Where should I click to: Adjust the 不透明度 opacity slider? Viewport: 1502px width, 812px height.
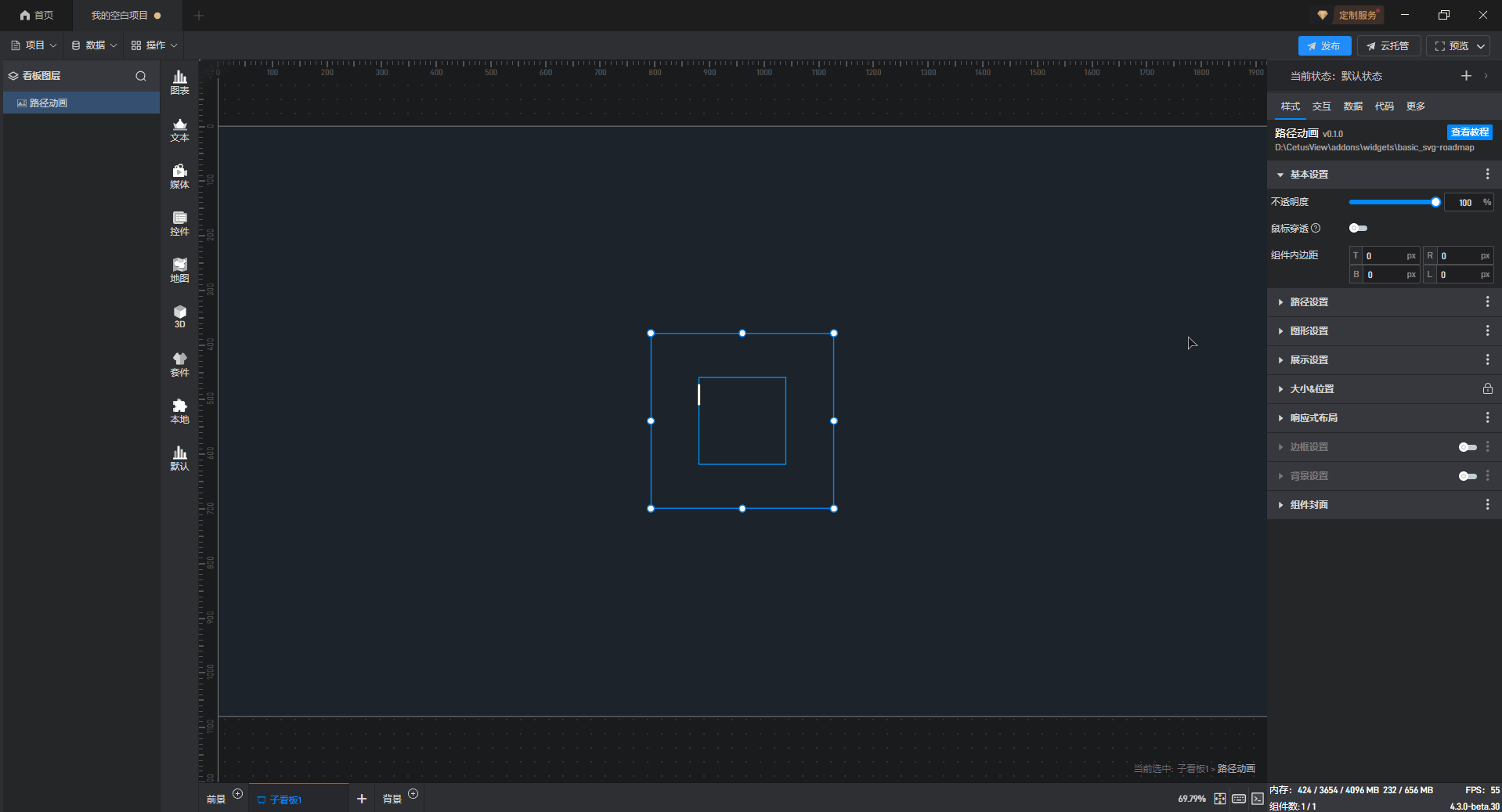coord(1394,202)
